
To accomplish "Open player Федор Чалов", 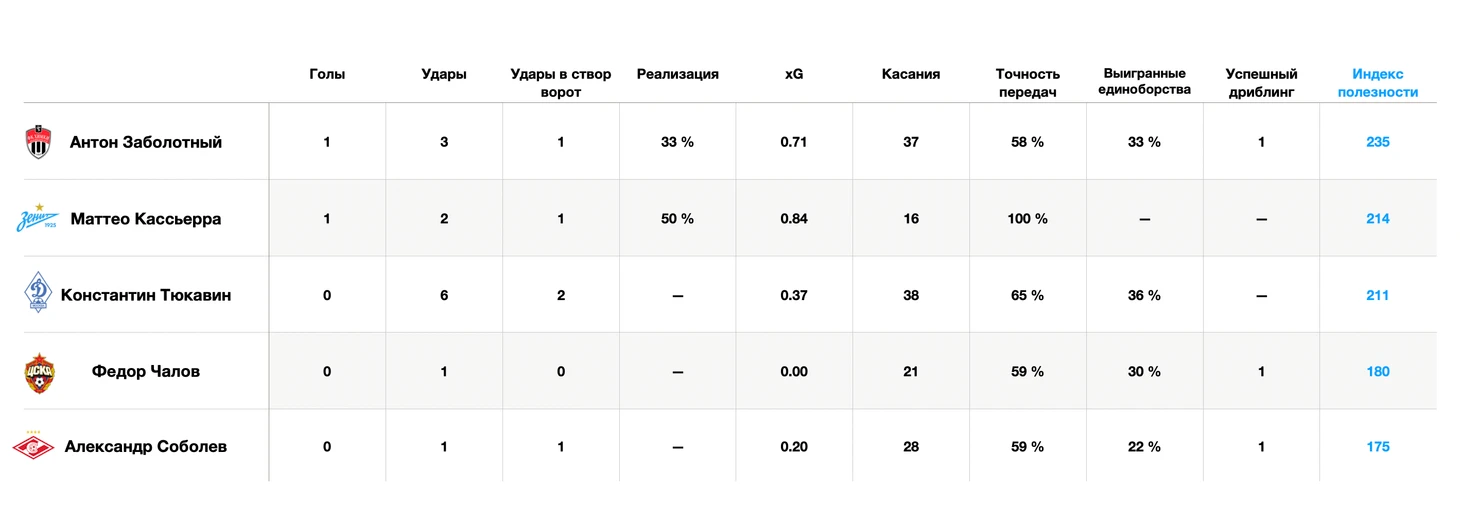I will pyautogui.click(x=146, y=371).
